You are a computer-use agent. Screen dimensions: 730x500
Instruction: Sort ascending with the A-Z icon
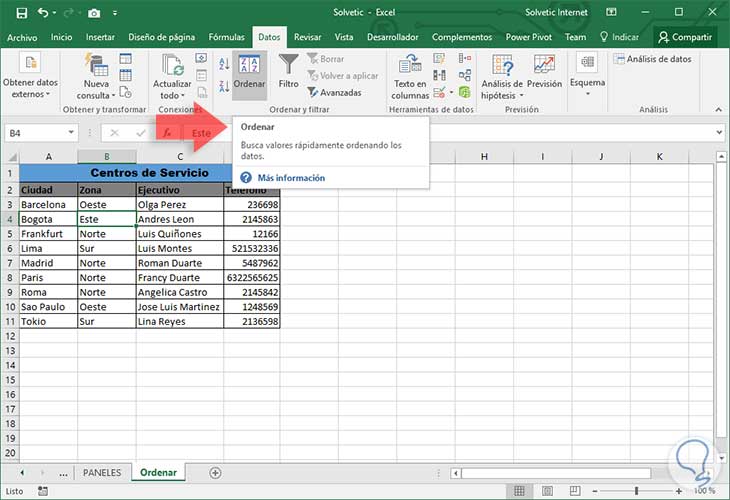[224, 64]
